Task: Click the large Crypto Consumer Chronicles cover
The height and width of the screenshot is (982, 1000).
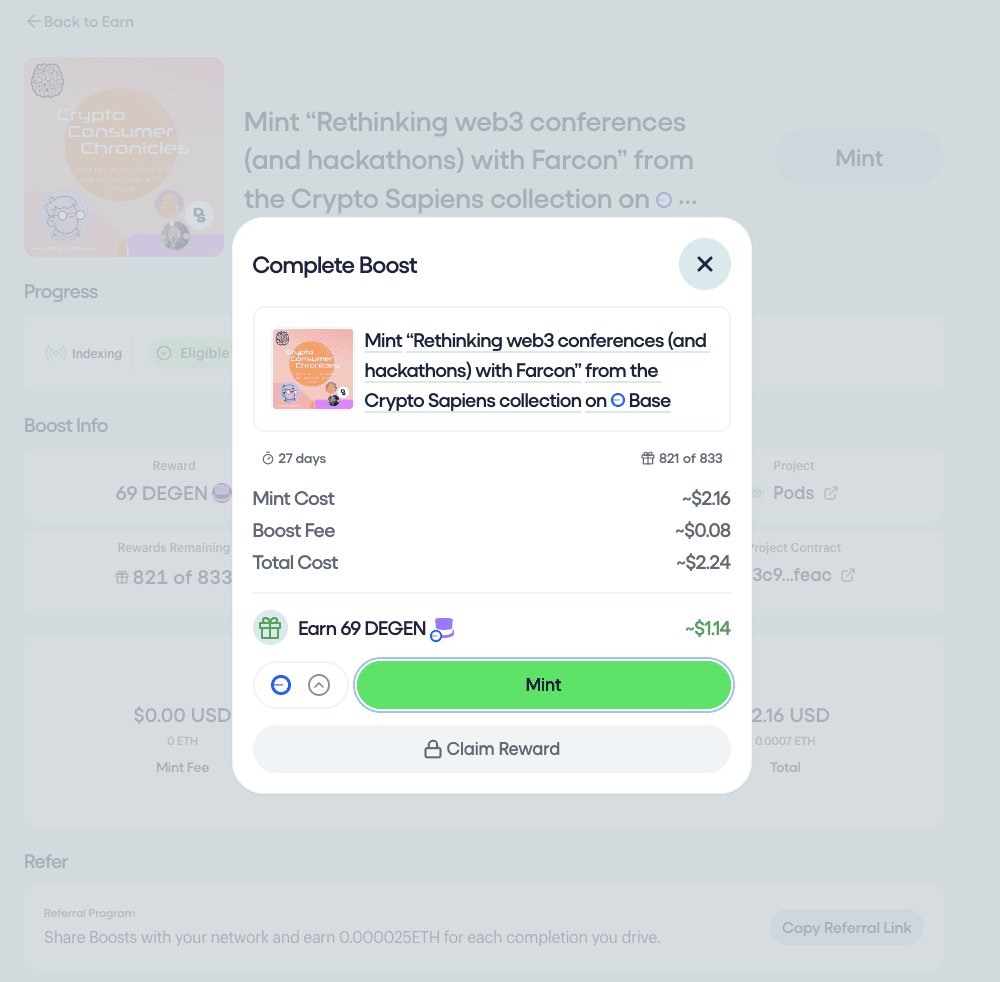Action: [x=124, y=157]
